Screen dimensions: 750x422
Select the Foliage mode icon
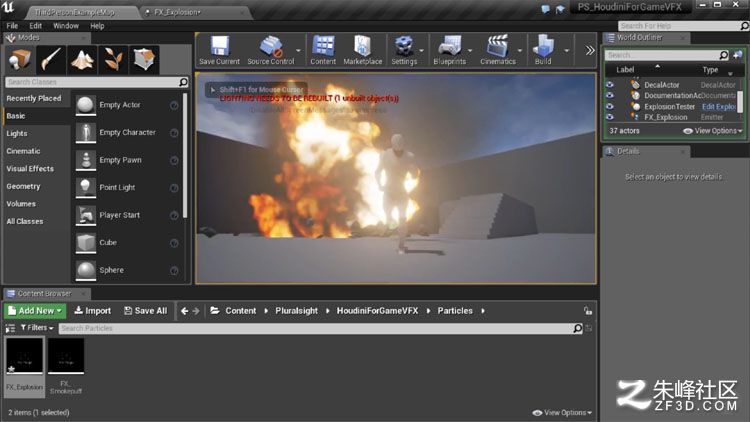point(113,59)
